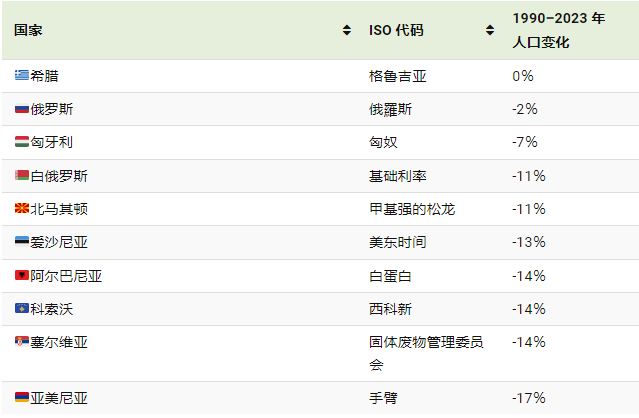This screenshot has height=418, width=639.
Task: Click the Kosovo flag icon
Action: point(22,308)
